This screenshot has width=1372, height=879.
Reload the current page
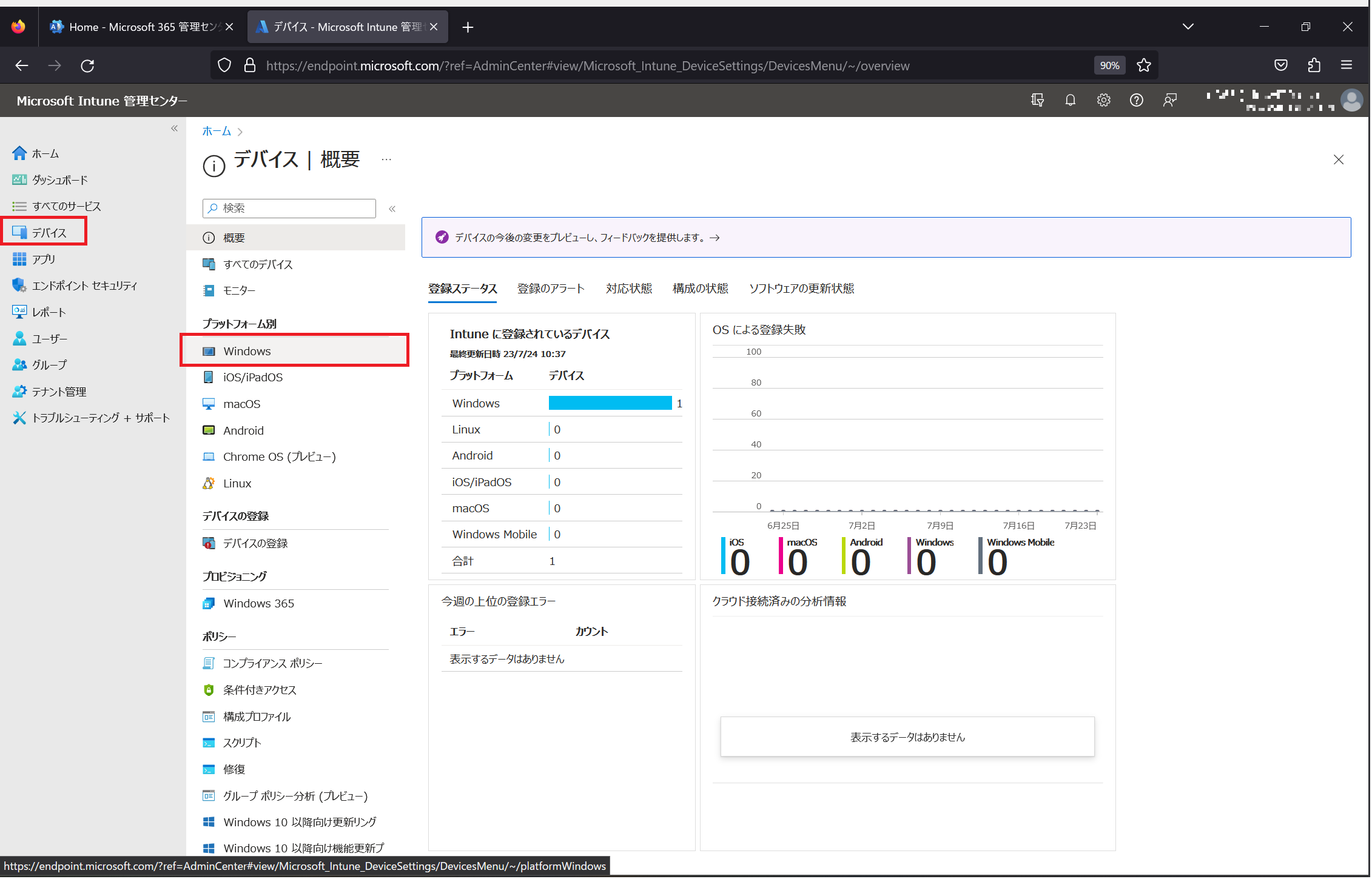click(x=88, y=65)
